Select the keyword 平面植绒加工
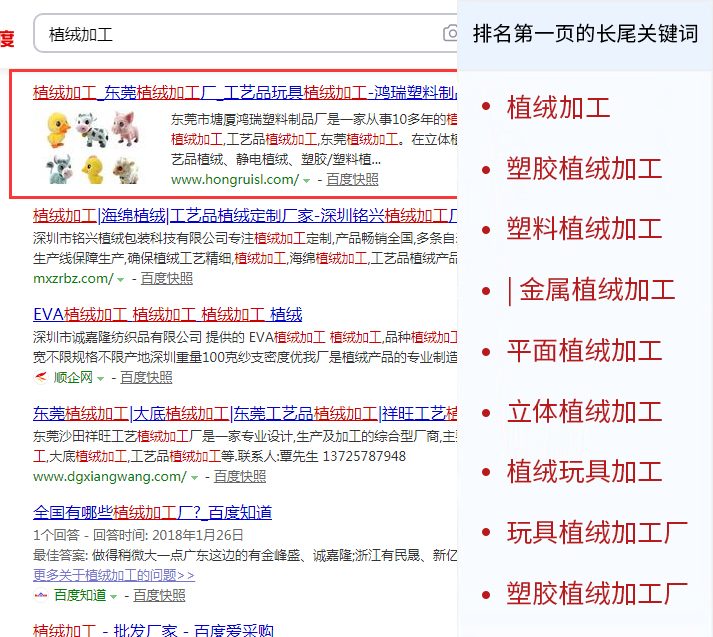The image size is (713, 637). pyautogui.click(x=584, y=351)
